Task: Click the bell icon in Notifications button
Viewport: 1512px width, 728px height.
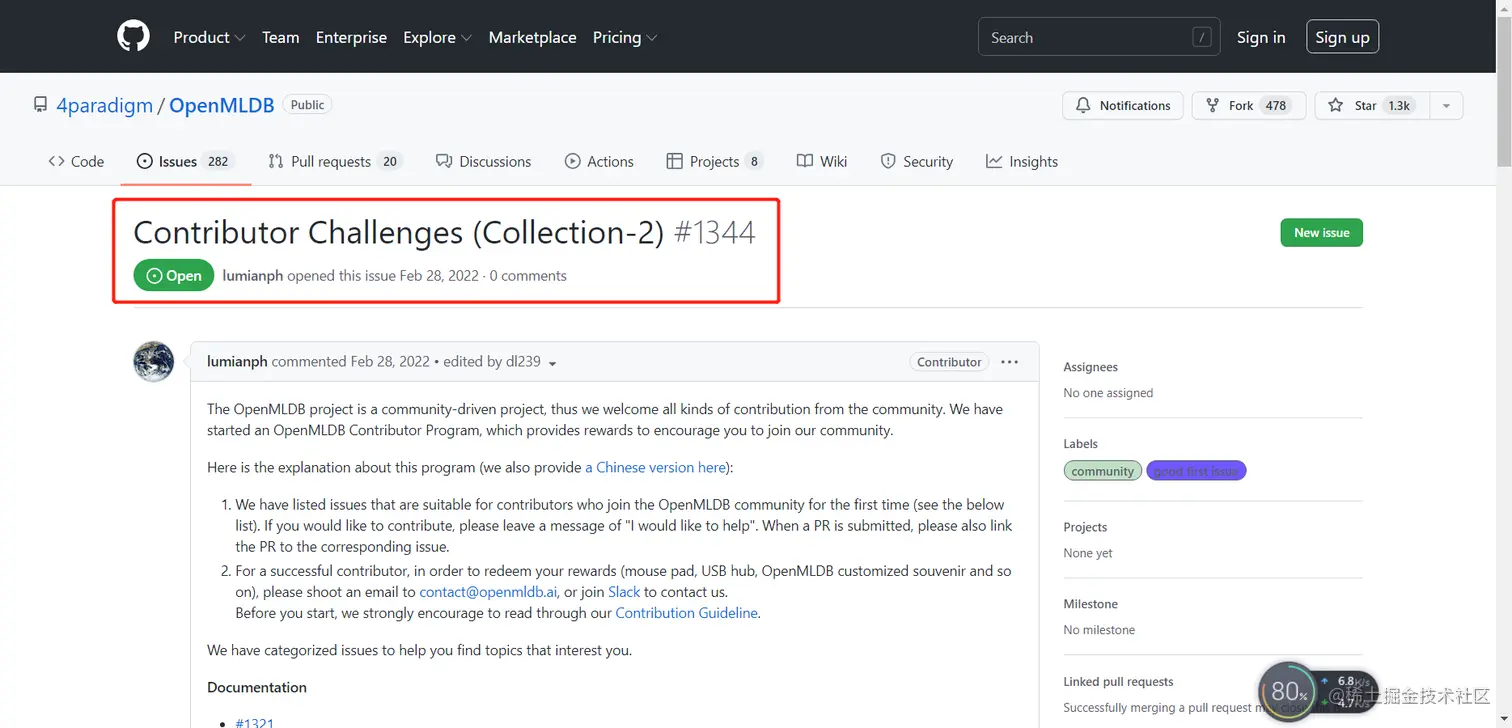Action: 1083,105
